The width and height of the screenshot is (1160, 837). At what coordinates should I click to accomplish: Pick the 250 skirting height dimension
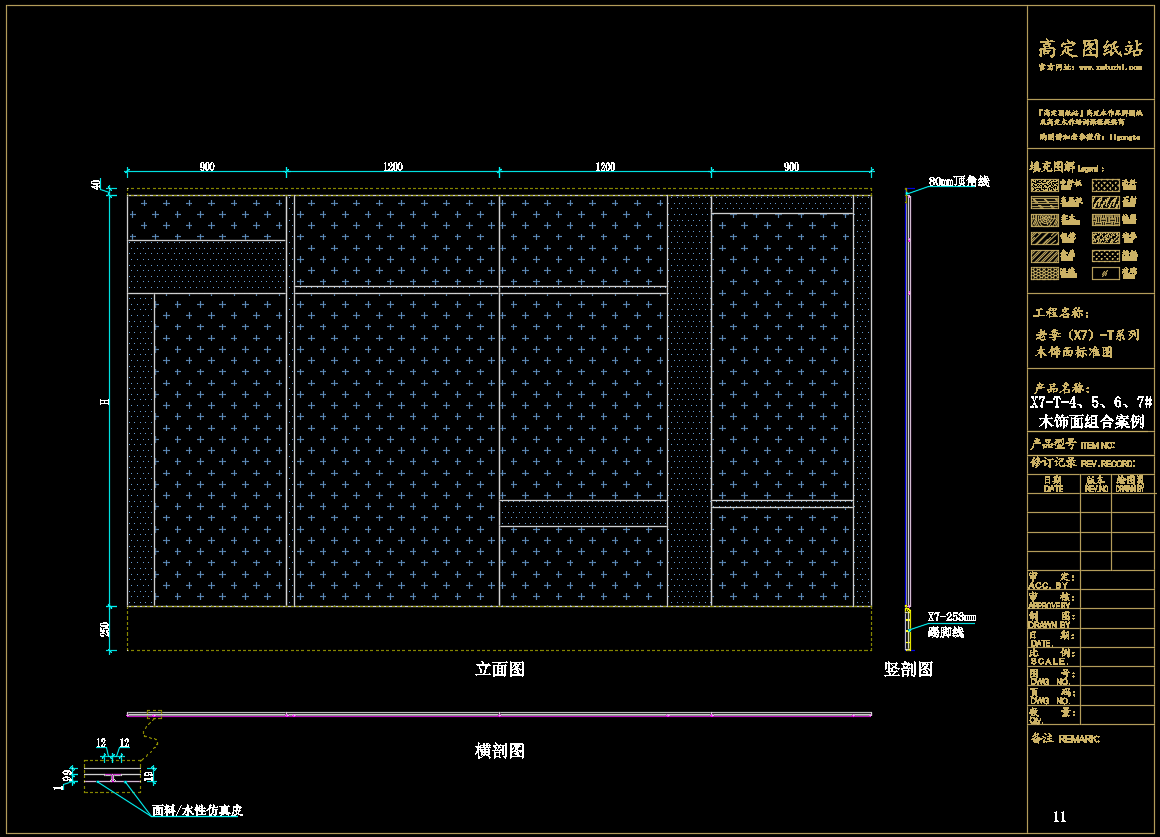pyautogui.click(x=104, y=629)
